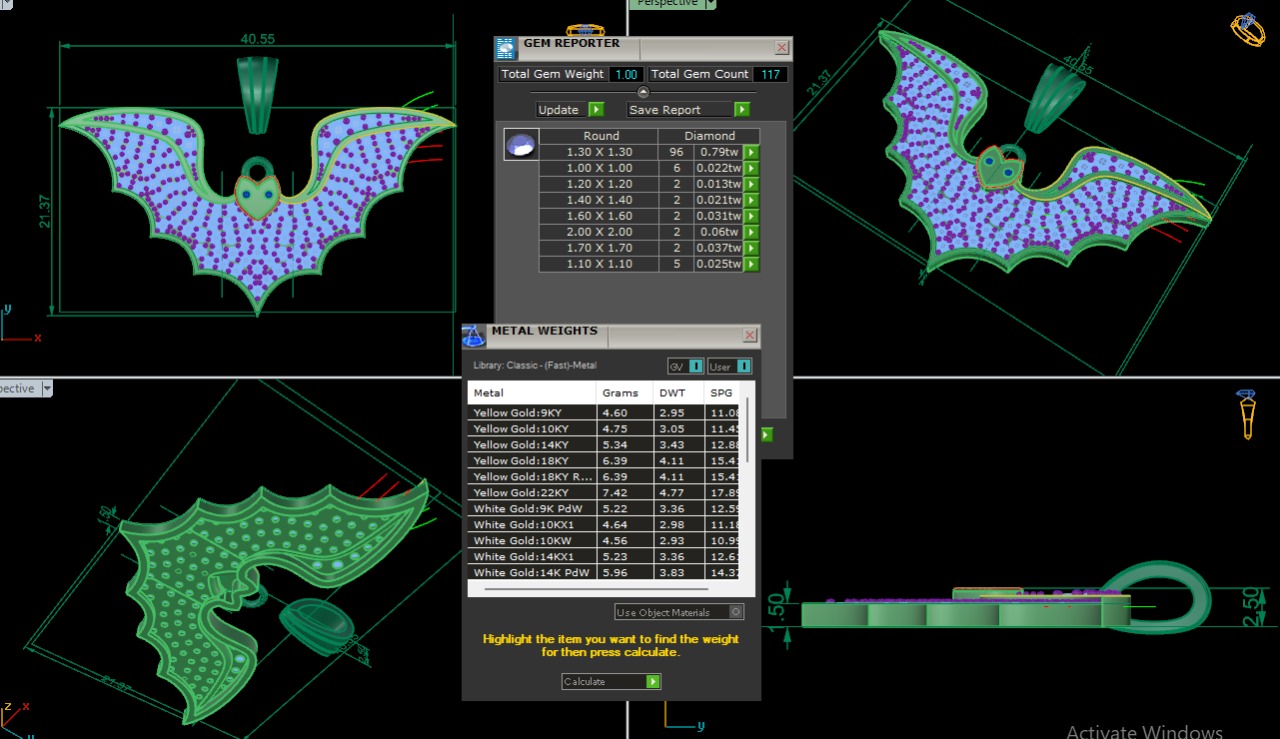This screenshot has width=1280, height=739.
Task: Toggle the User switch in Metal Weights
Action: (743, 366)
